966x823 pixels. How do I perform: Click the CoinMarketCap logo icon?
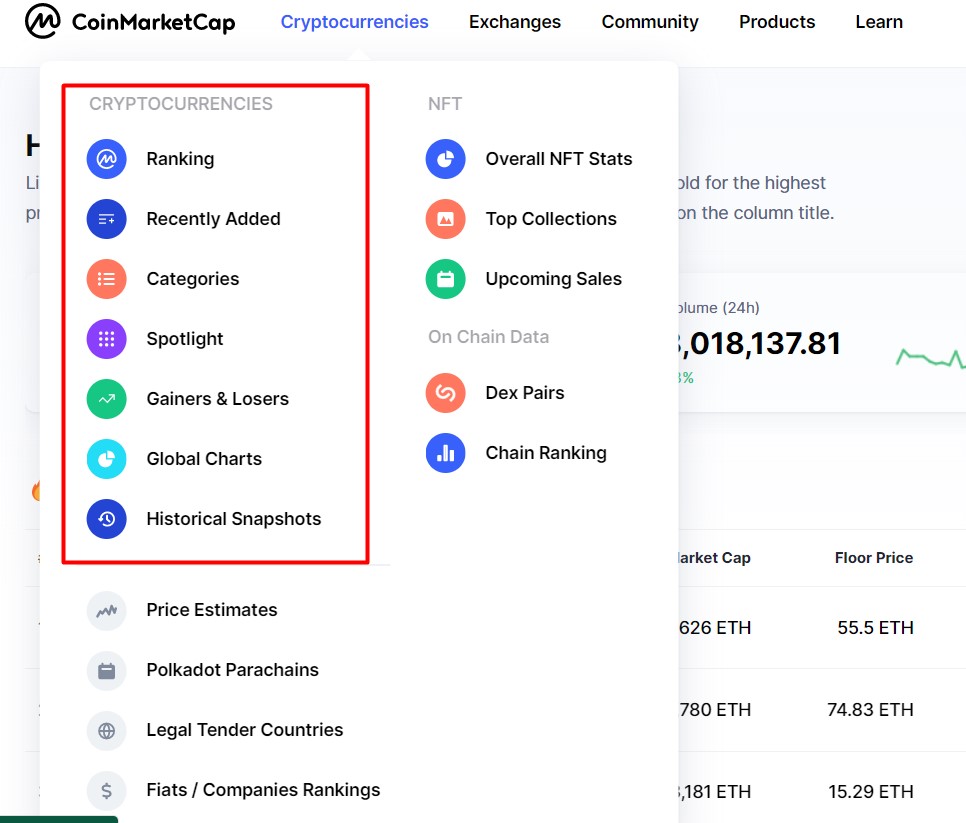coord(43,21)
